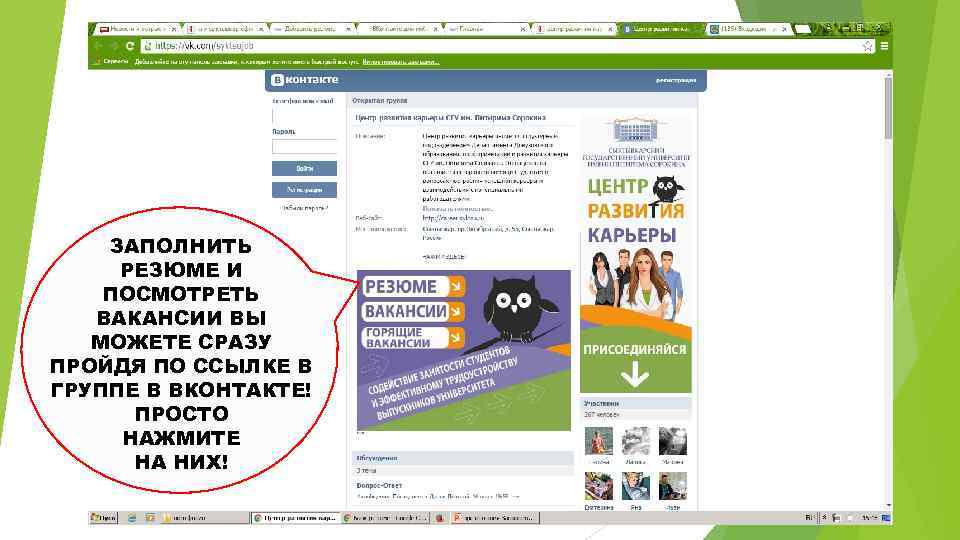Open the Chrome hamburger menu
Viewport: 960px width, 540px height.
tap(884, 46)
